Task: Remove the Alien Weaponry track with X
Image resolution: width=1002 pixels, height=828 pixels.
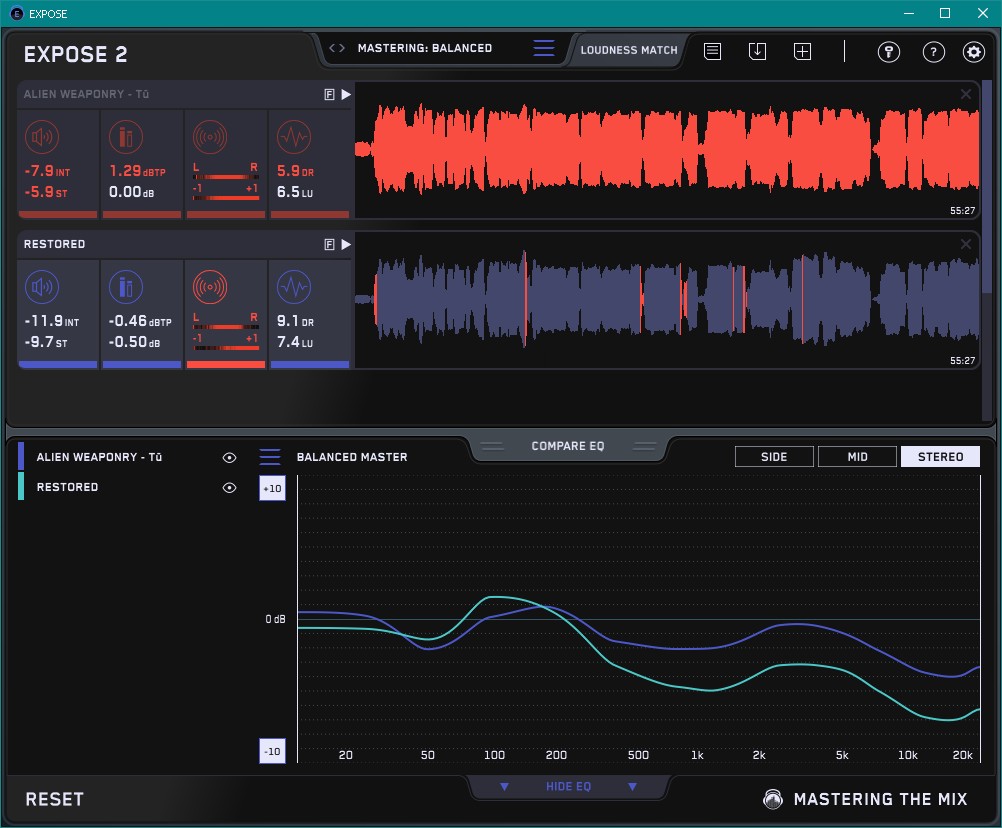Action: click(x=966, y=94)
